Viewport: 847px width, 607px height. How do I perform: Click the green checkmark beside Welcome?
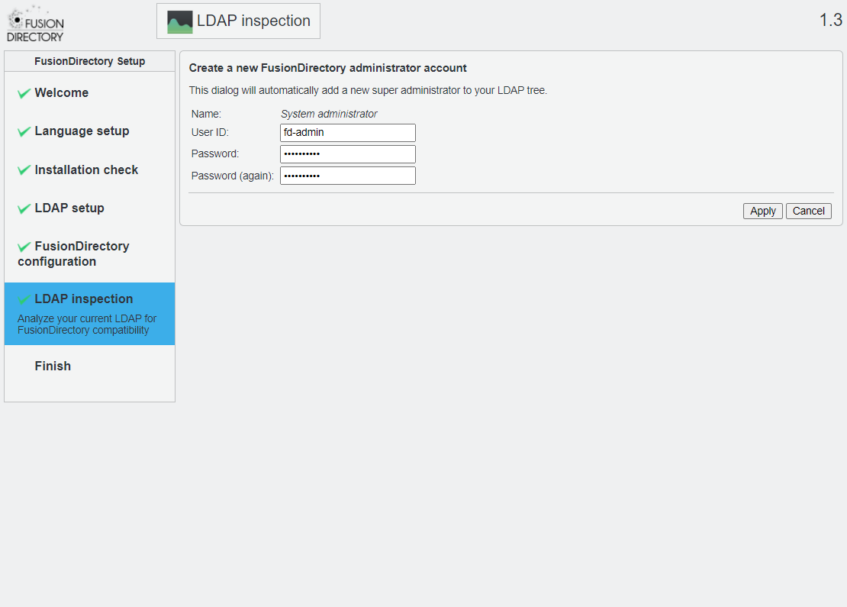24,93
